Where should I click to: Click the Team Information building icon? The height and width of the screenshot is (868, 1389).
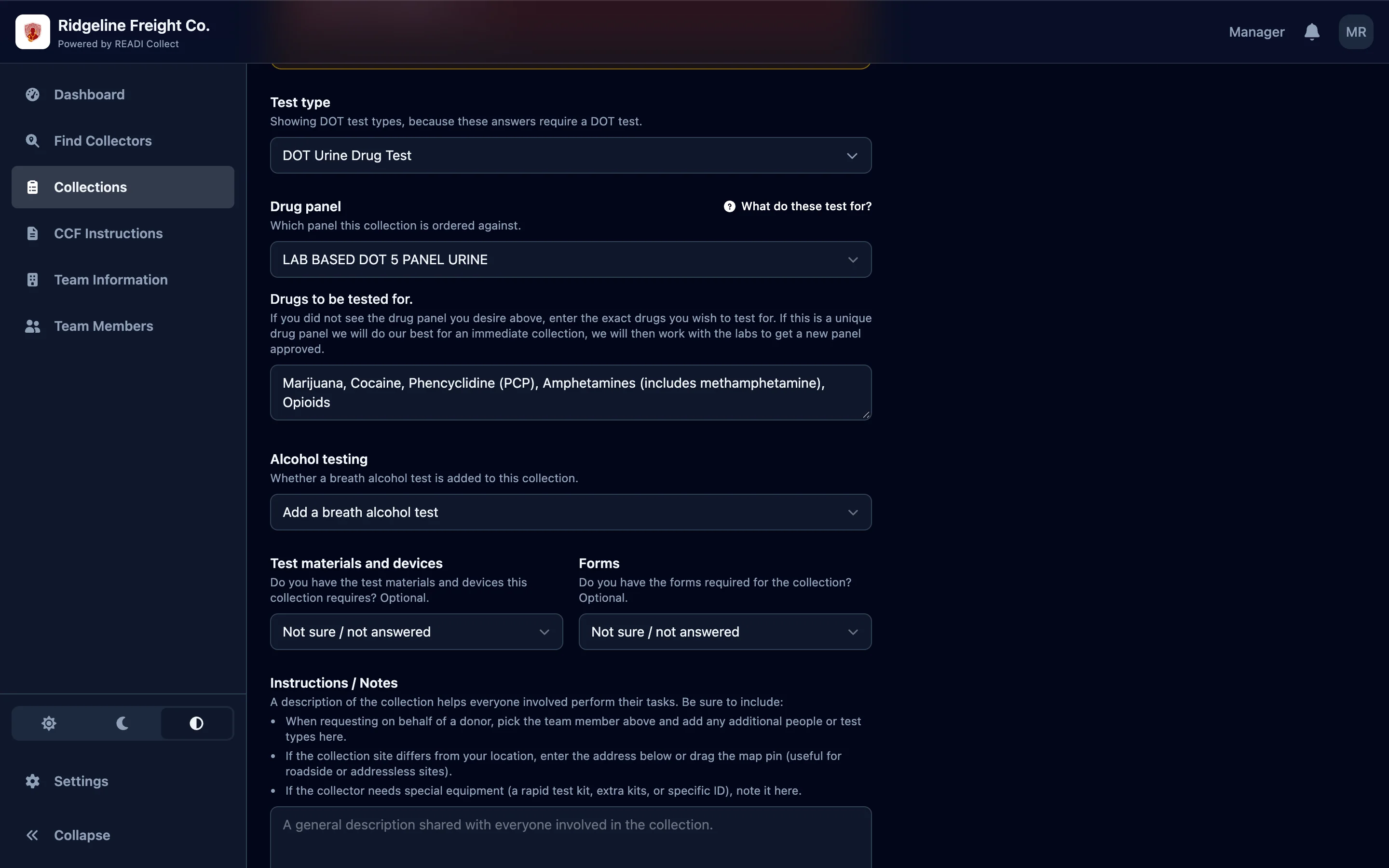[33, 280]
